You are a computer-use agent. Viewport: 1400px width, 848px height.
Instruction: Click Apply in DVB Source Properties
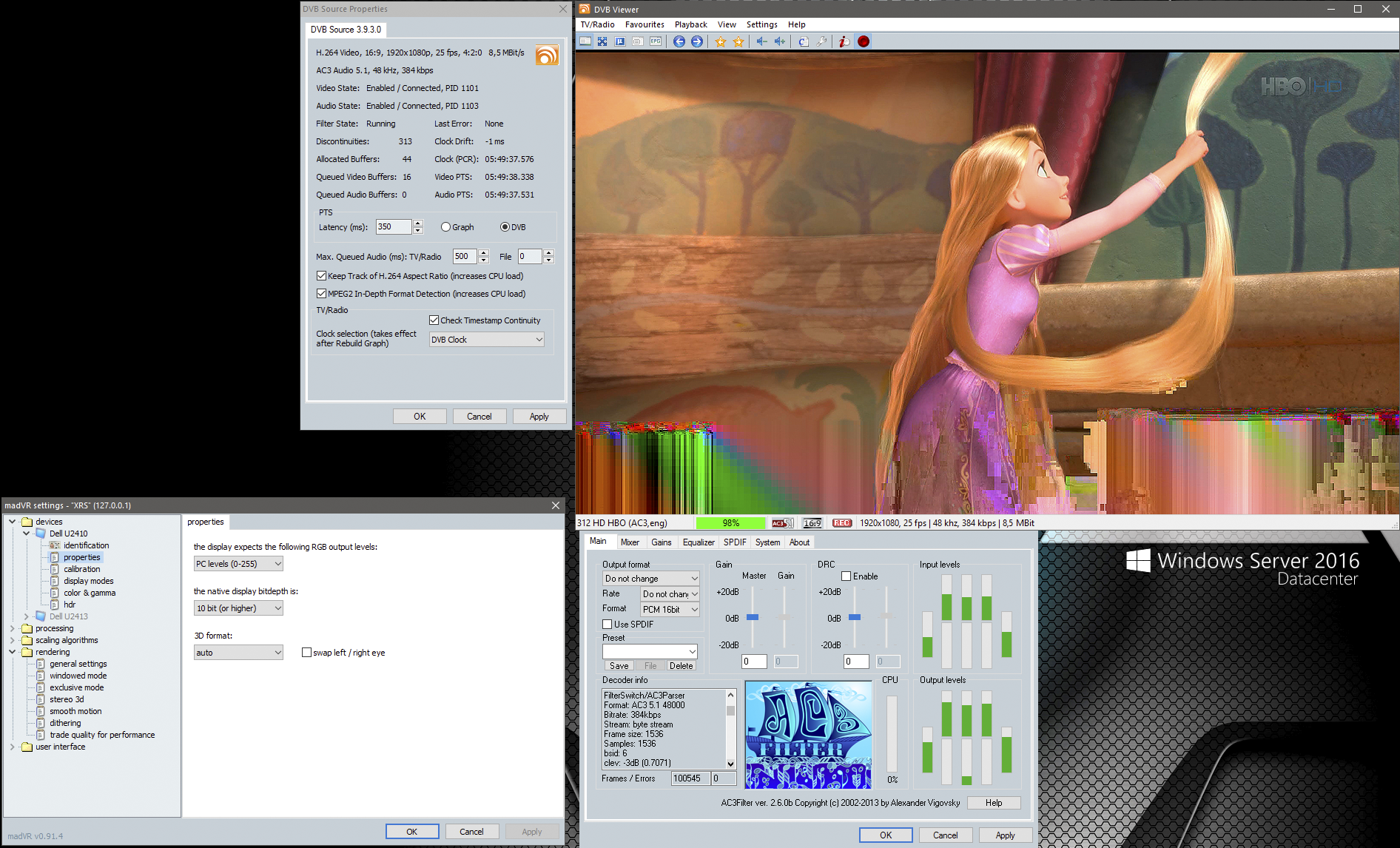(x=539, y=417)
